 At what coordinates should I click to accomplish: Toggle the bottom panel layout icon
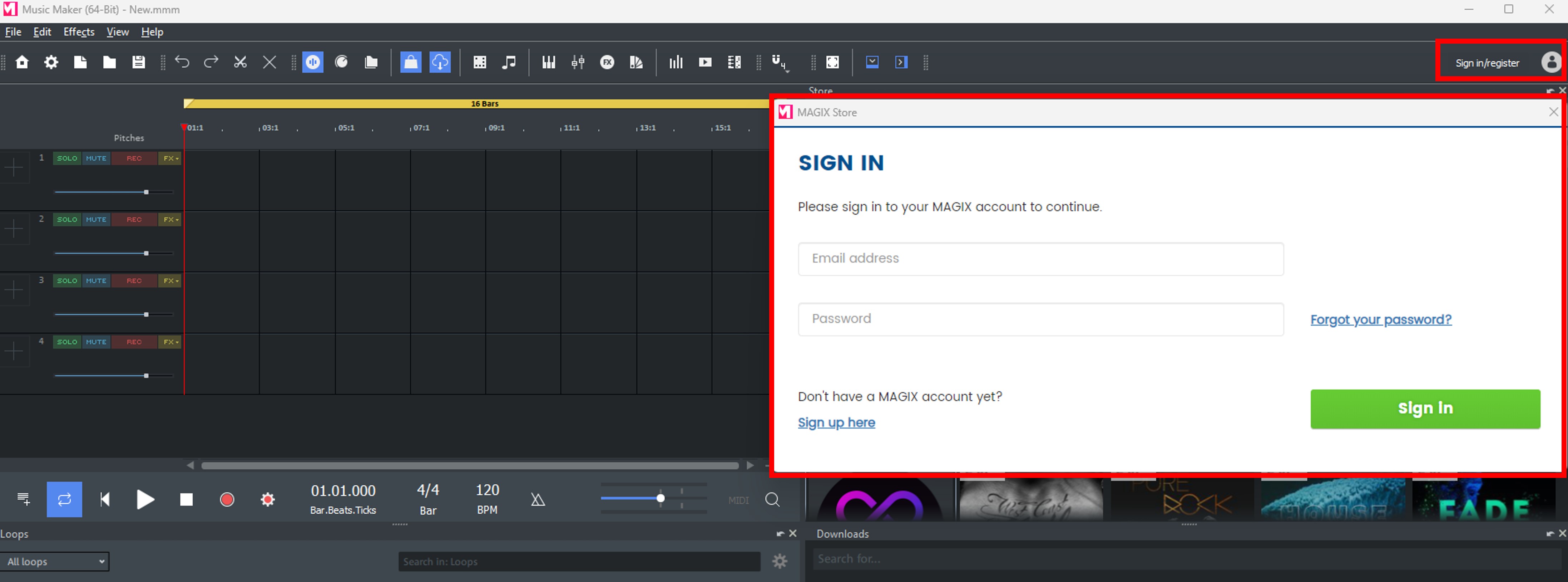[x=872, y=62]
